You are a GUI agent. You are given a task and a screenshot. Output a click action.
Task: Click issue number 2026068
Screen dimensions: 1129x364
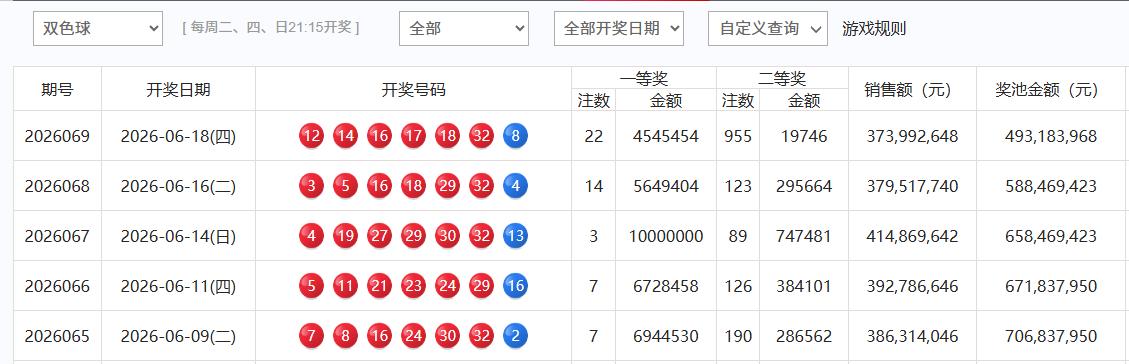58,186
